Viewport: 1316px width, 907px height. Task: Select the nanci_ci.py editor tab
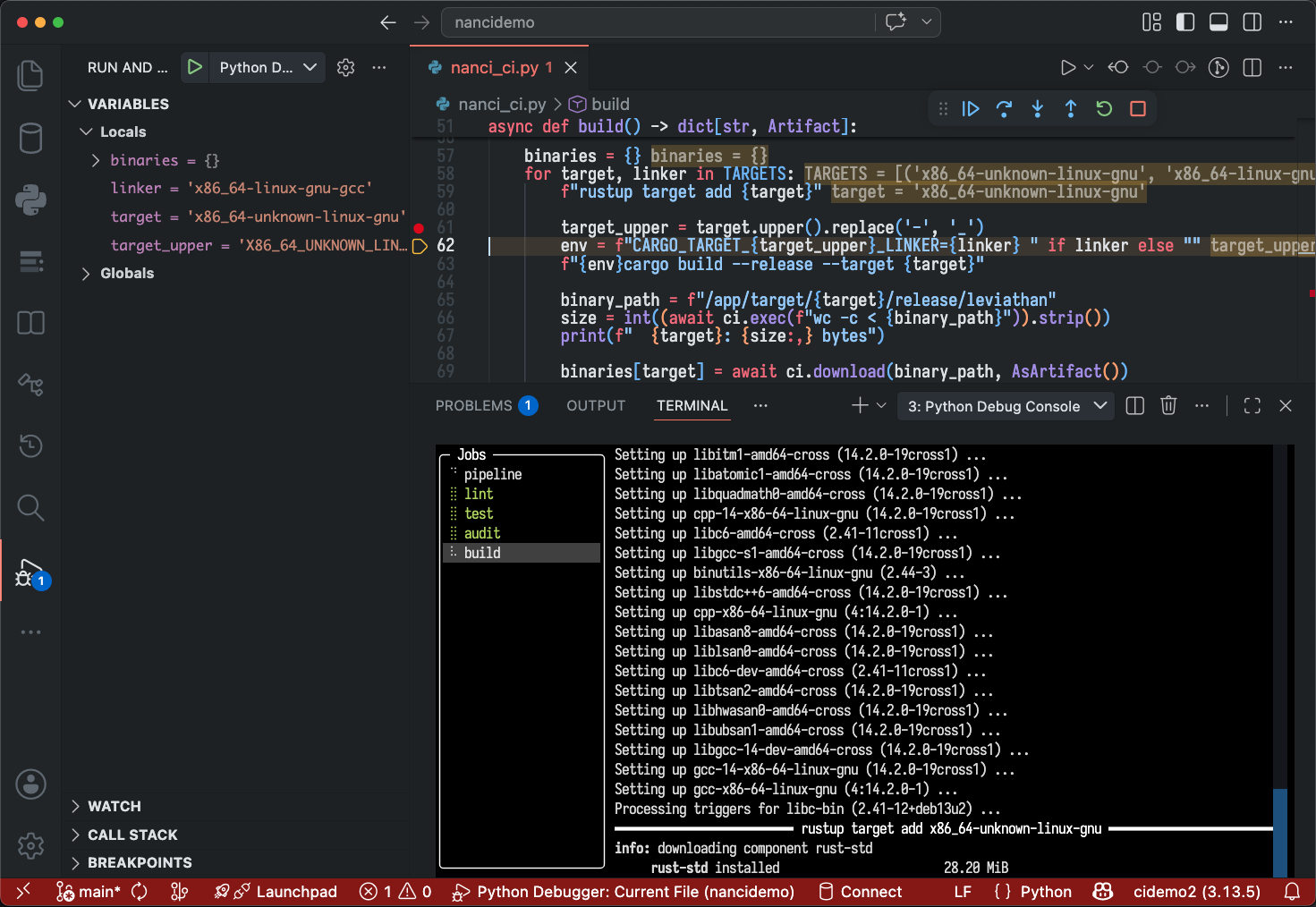click(x=501, y=67)
